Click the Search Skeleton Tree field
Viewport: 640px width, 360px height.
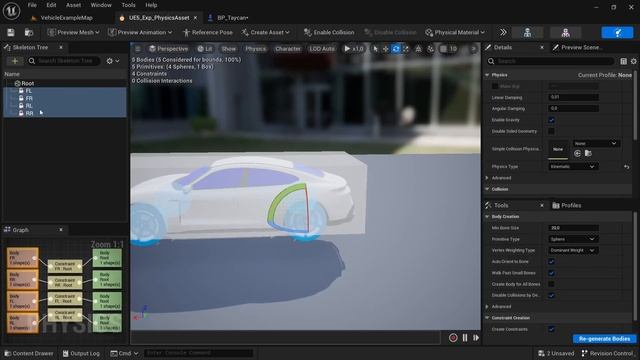pyautogui.click(x=63, y=61)
